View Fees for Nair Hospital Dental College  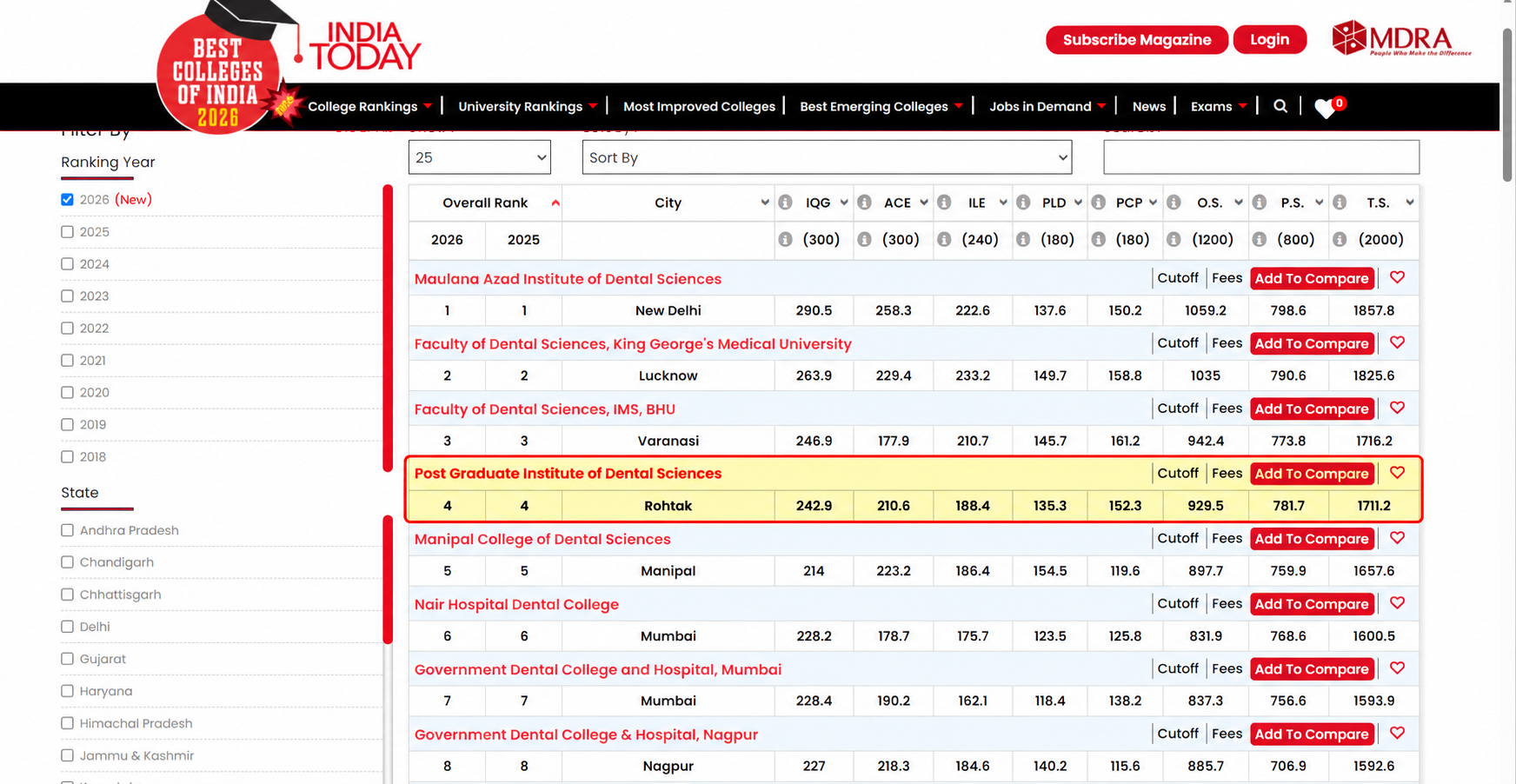point(1227,603)
